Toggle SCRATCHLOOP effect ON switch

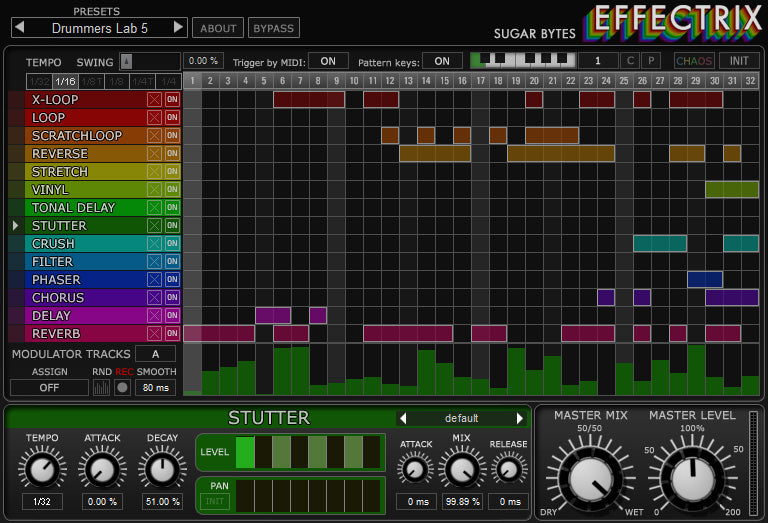pos(172,136)
